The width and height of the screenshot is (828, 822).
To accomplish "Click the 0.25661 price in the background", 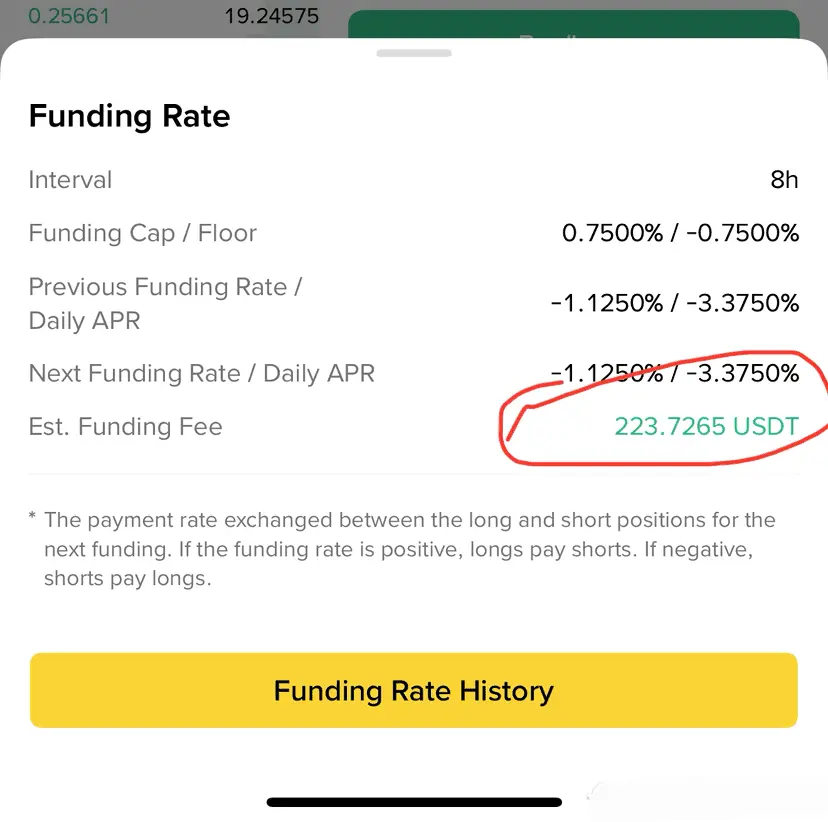I will 69,16.
